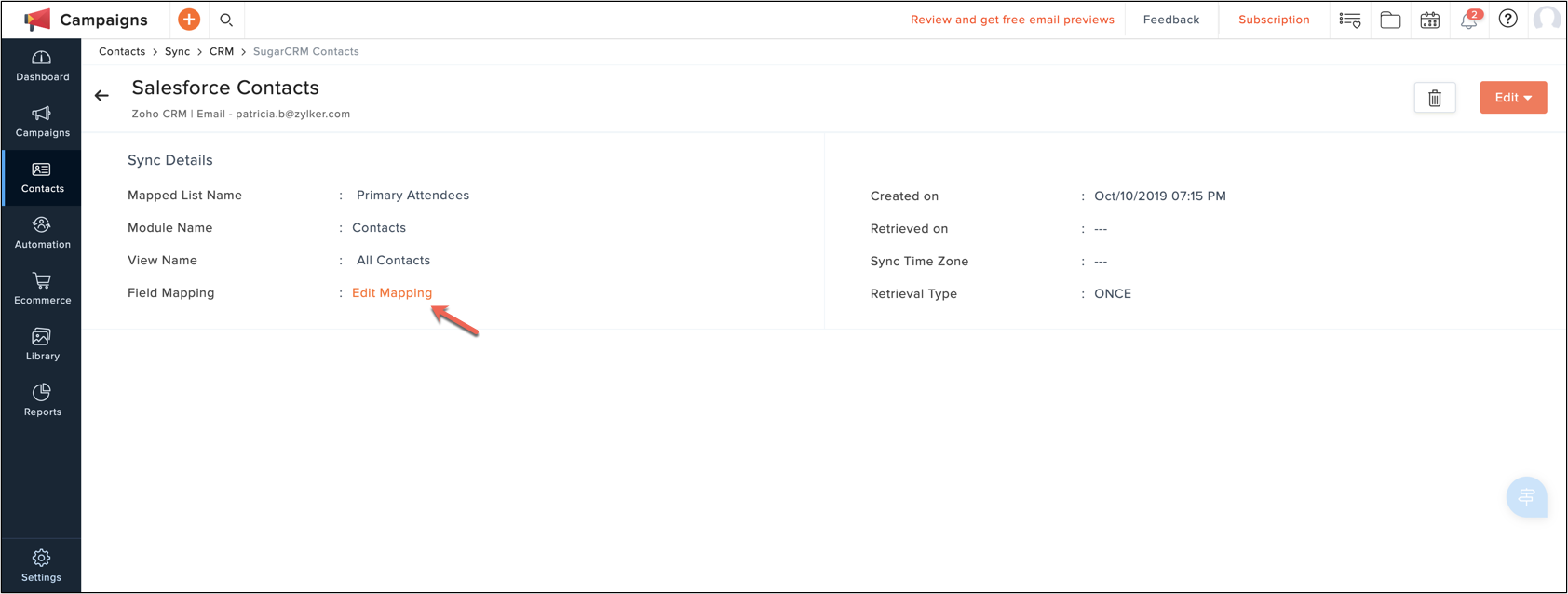Image resolution: width=1568 pixels, height=594 pixels.
Task: Go to Contacts in the breadcrumb
Action: [x=122, y=51]
